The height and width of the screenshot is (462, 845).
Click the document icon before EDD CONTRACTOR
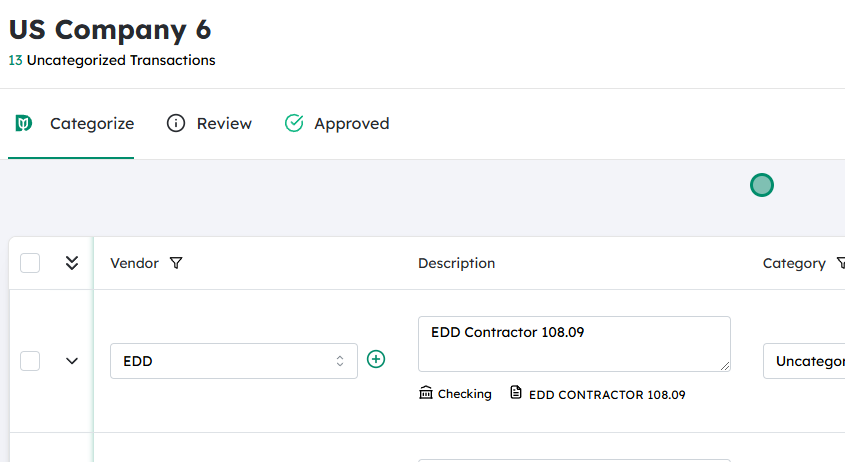click(x=516, y=393)
